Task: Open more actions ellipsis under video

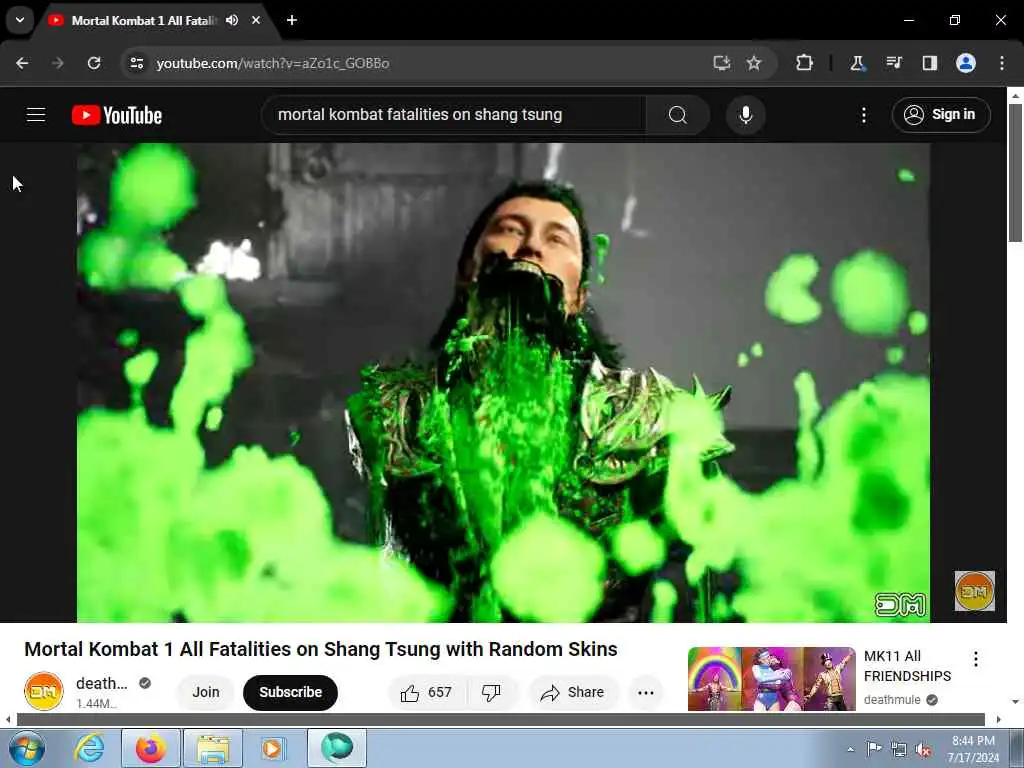Action: (646, 693)
